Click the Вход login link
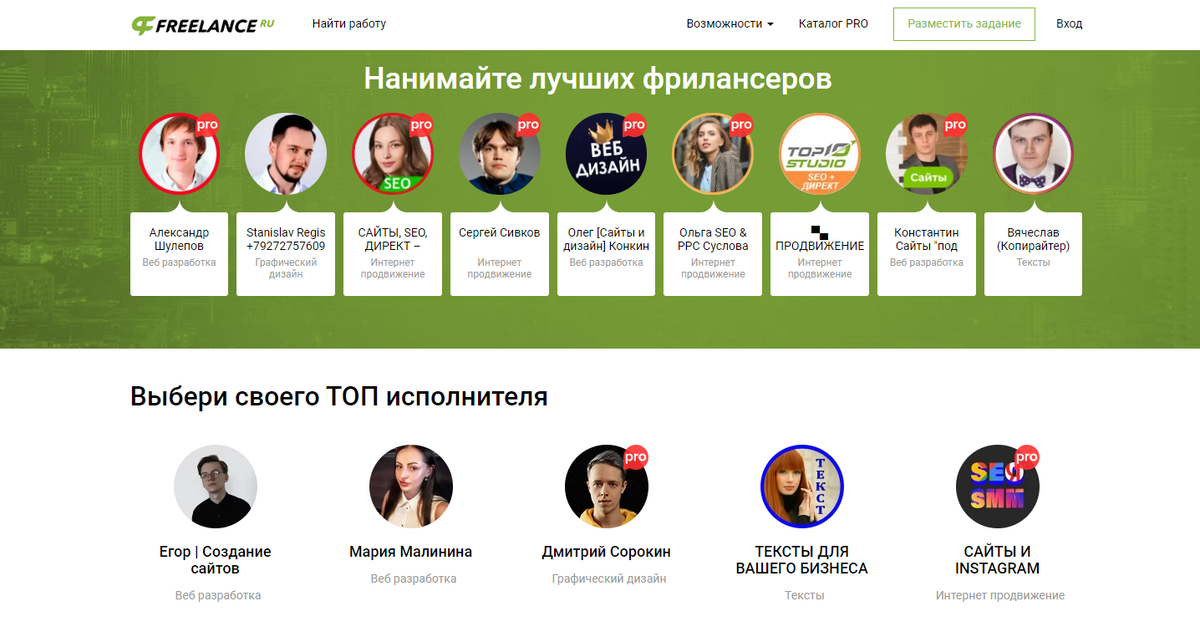 click(1069, 24)
